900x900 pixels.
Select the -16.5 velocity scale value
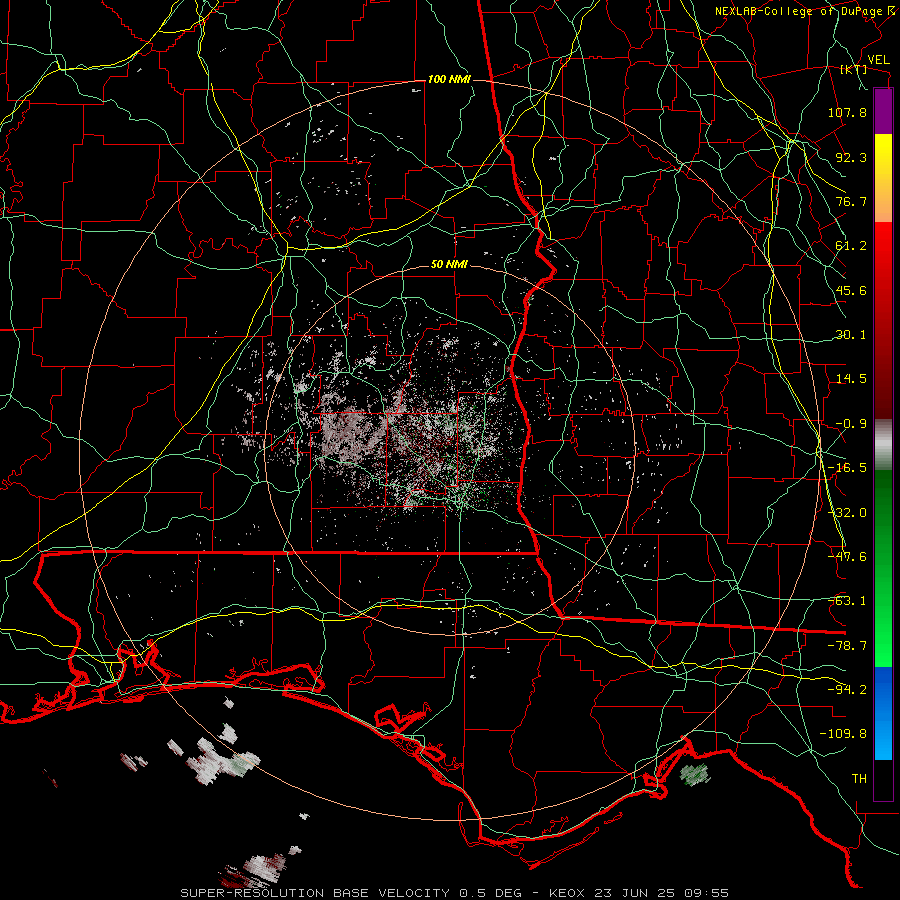click(x=847, y=468)
